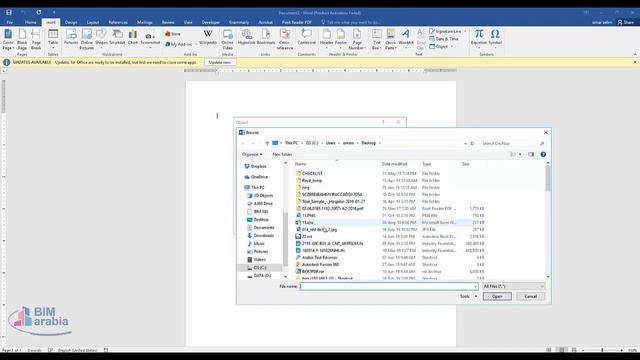Toggle the preview pane icon in Browse dialog
640x360 pixels.
point(531,154)
